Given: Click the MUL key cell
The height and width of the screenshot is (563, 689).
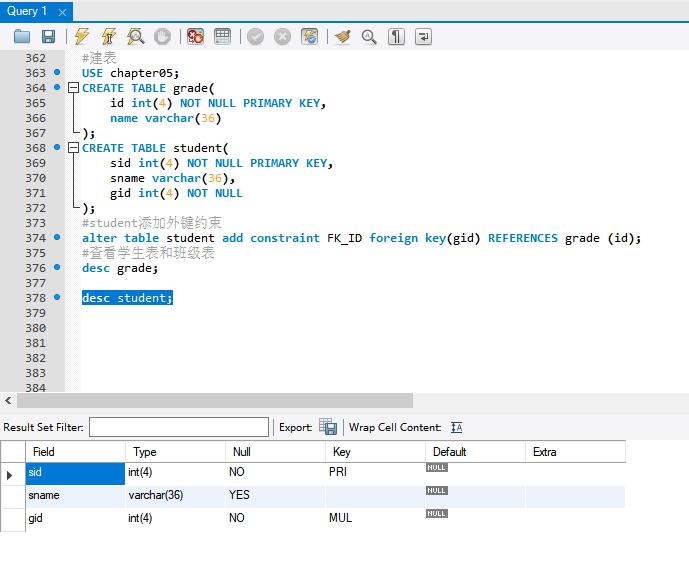Looking at the screenshot, I should tap(375, 519).
